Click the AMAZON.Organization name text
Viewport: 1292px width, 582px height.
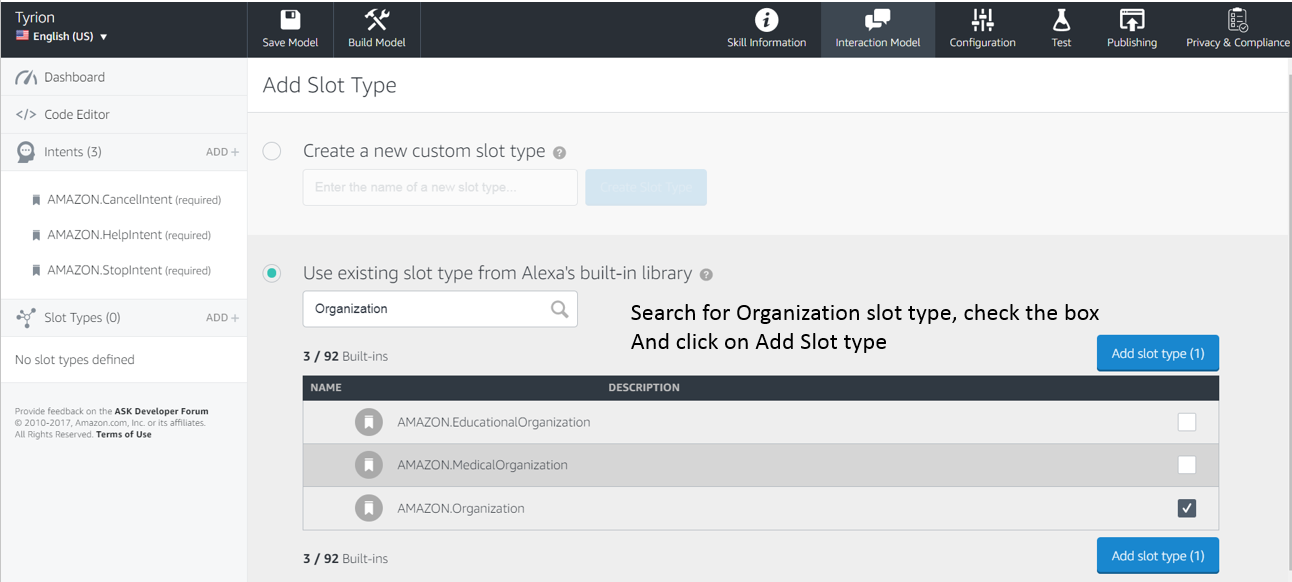tap(461, 508)
